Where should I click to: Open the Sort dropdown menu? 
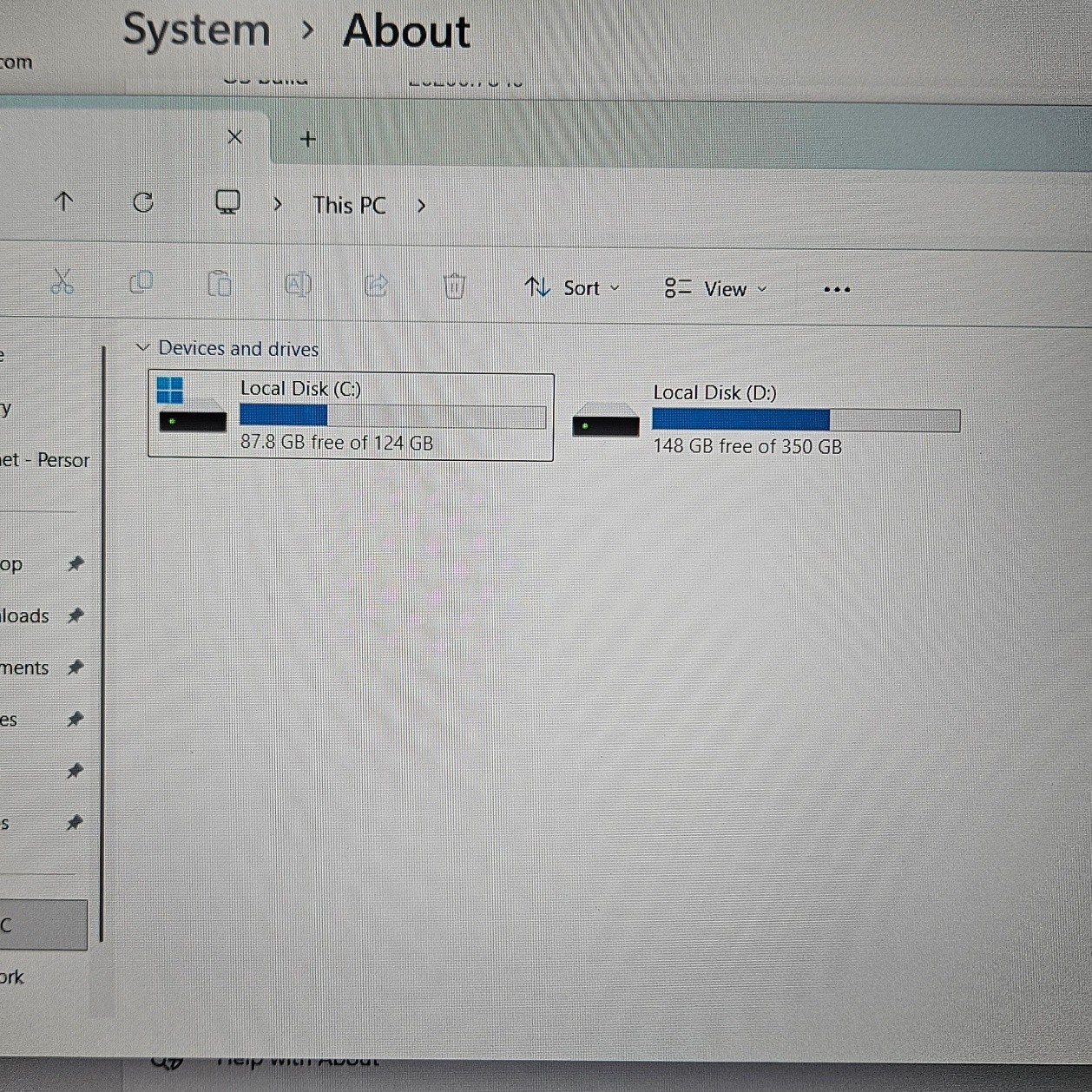pos(572,288)
